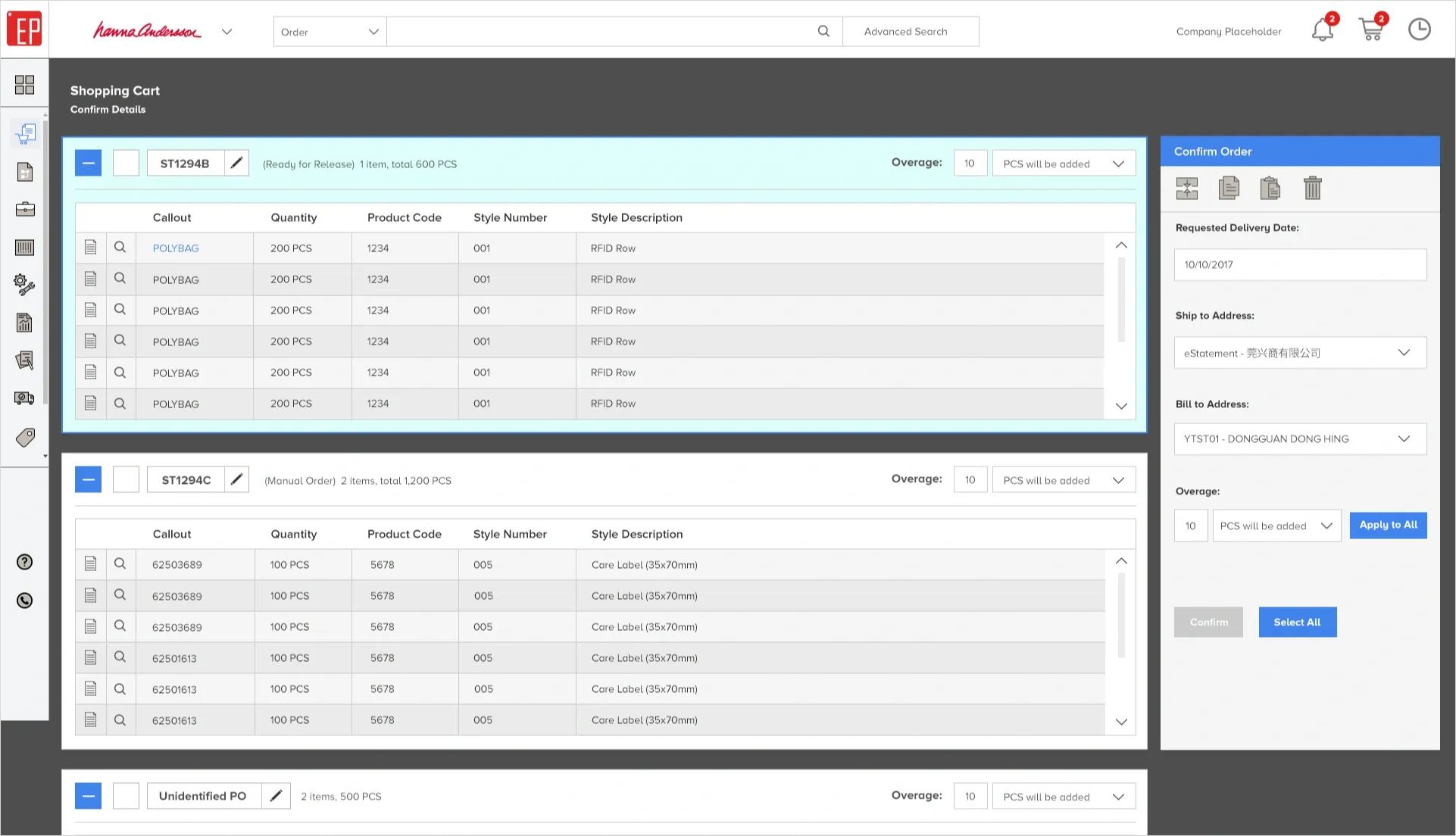This screenshot has height=836, width=1456.
Task: Click the clock history icon
Action: (x=1419, y=30)
